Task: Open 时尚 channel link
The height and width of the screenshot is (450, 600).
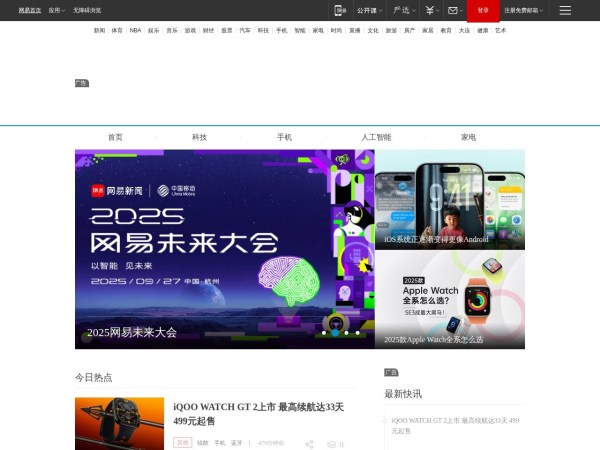Action: click(x=336, y=30)
